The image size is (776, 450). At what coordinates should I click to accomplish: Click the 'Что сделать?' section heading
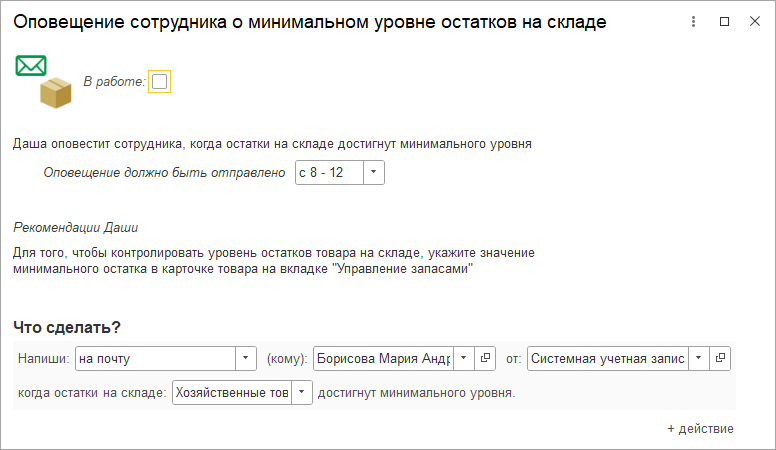(x=67, y=327)
